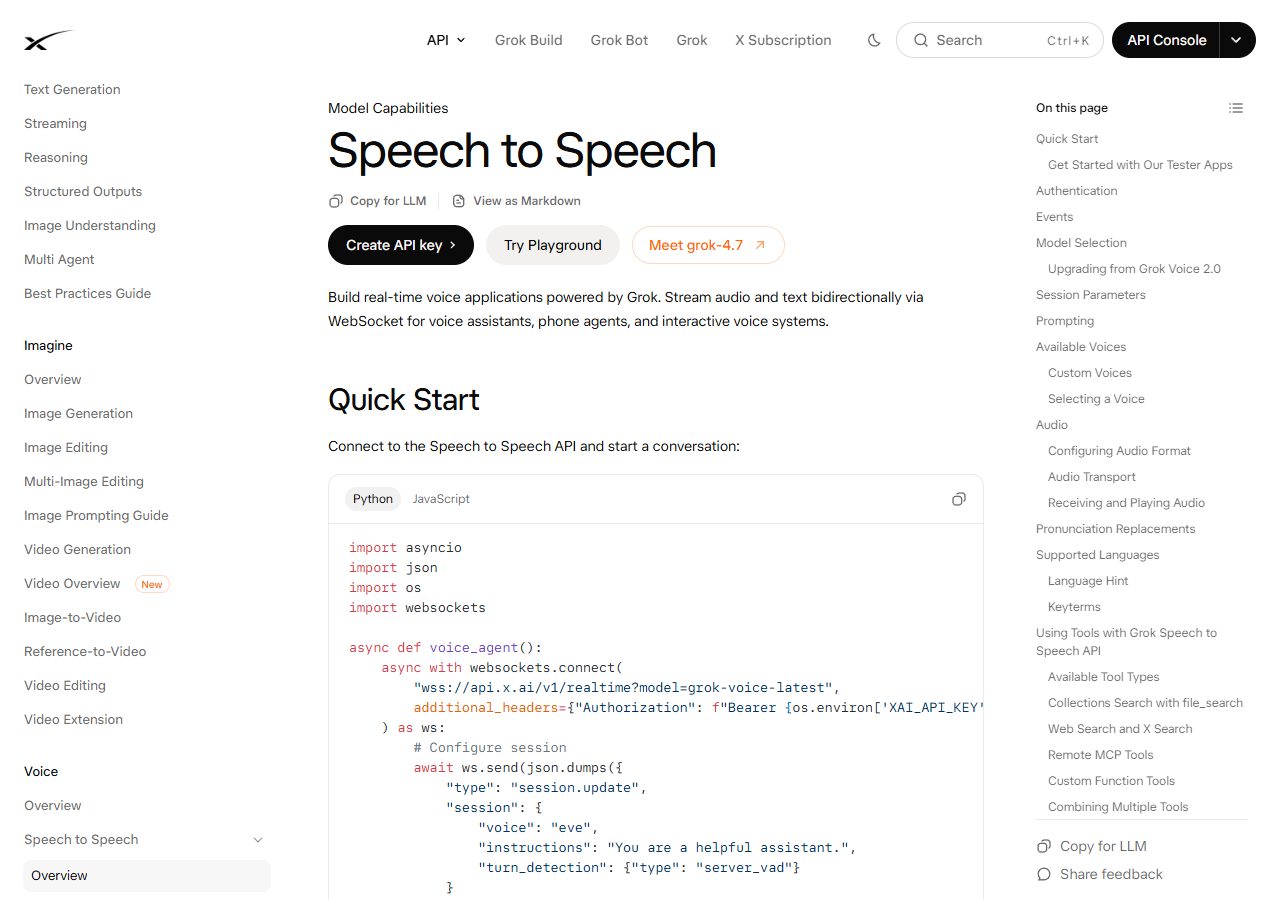Open Image Generation in sidebar
This screenshot has width=1280, height=900.
pos(78,413)
